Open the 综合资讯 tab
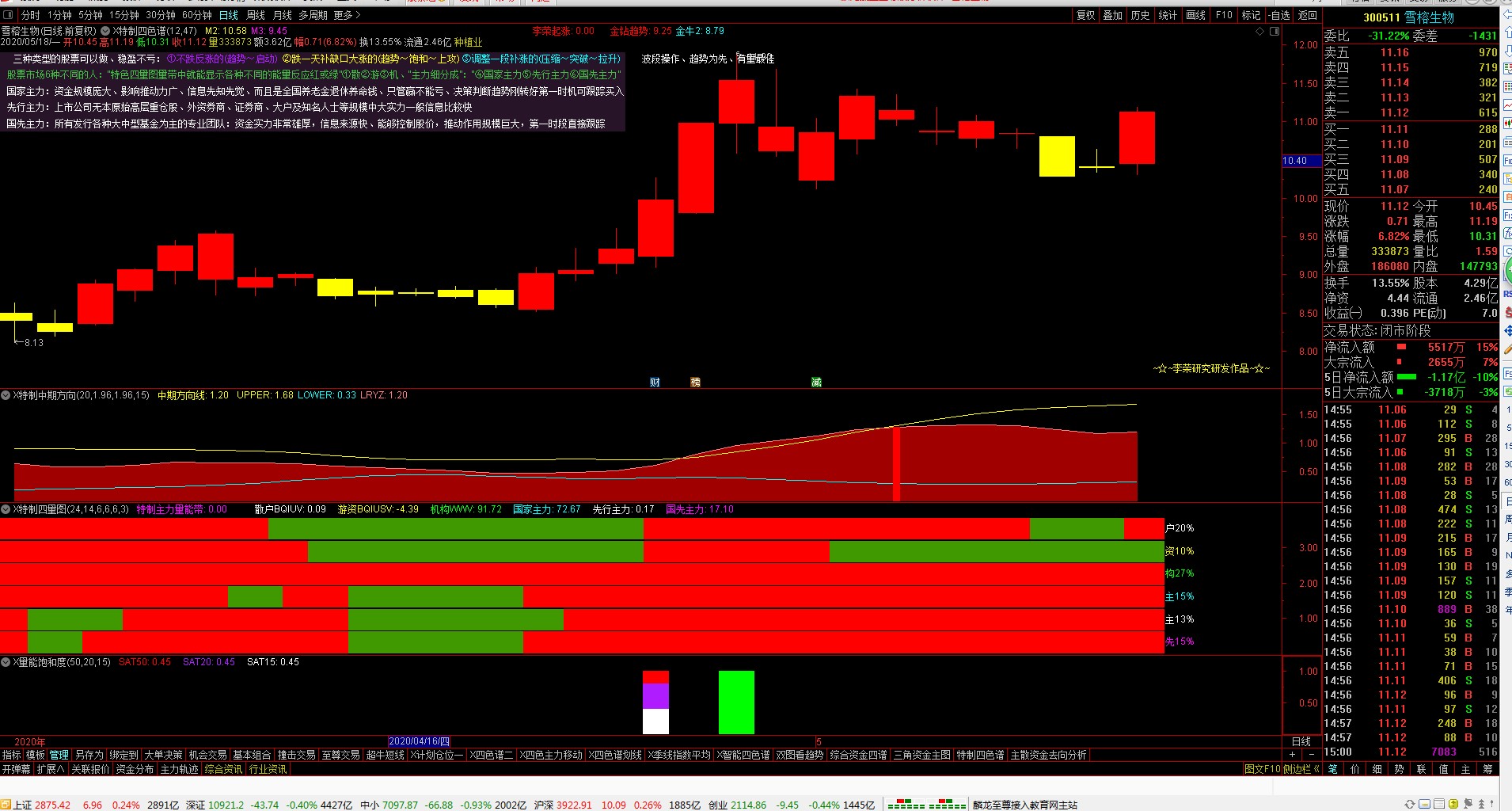This screenshot has height=811, width=1512. click(223, 769)
